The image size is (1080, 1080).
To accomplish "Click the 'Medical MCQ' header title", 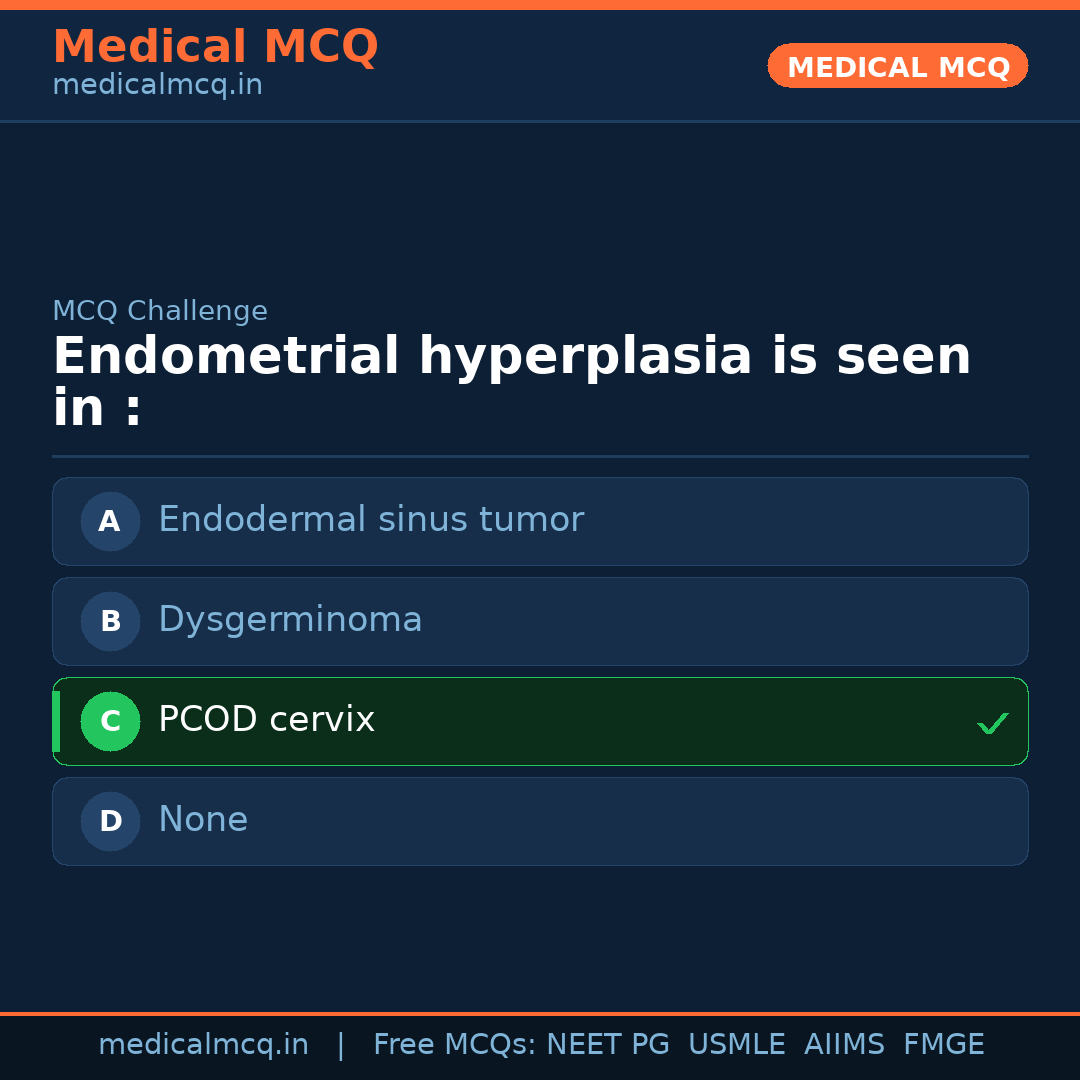I will [215, 47].
